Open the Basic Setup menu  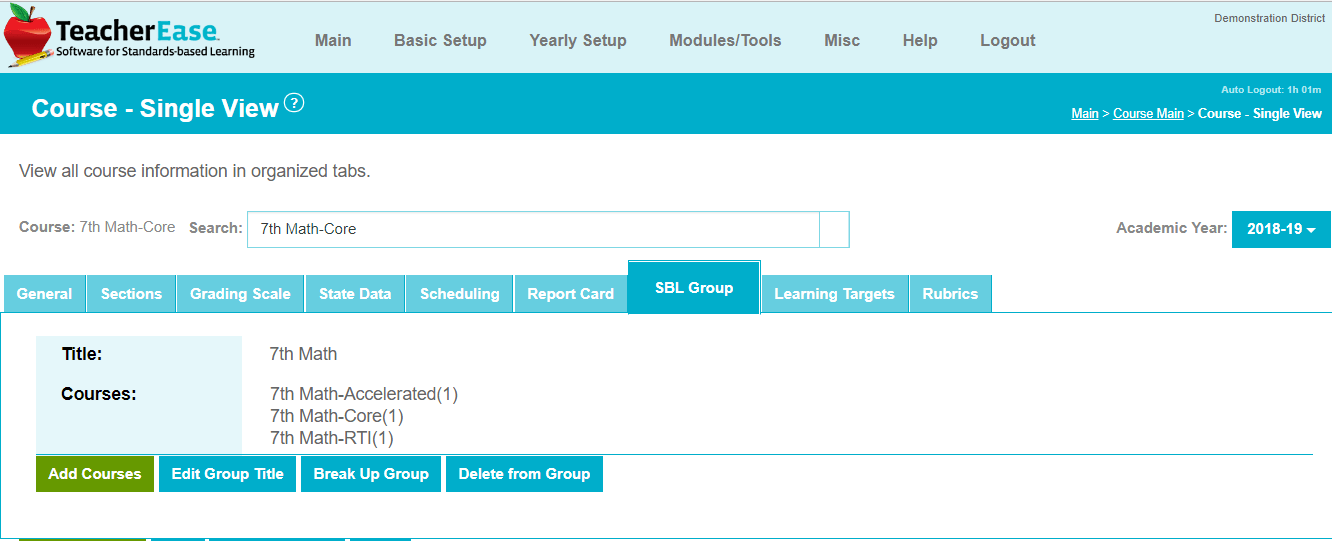click(440, 41)
